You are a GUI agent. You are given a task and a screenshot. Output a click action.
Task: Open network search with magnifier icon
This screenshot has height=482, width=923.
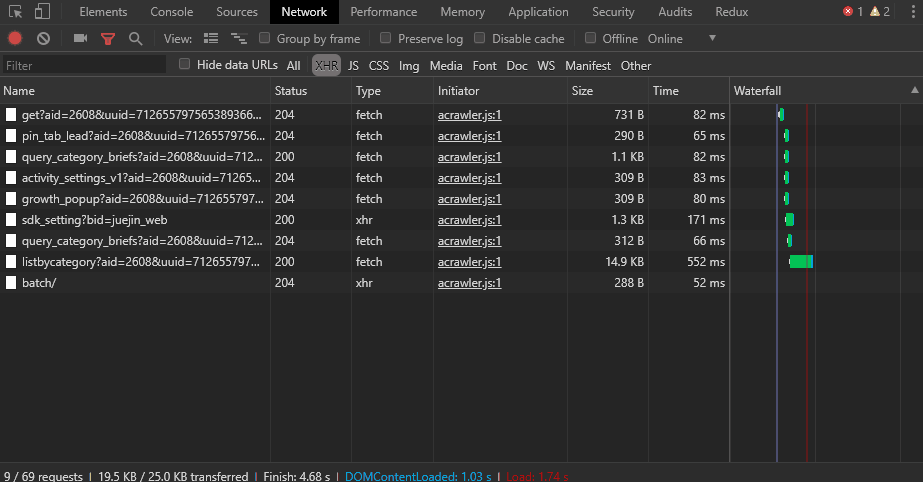tap(135, 39)
